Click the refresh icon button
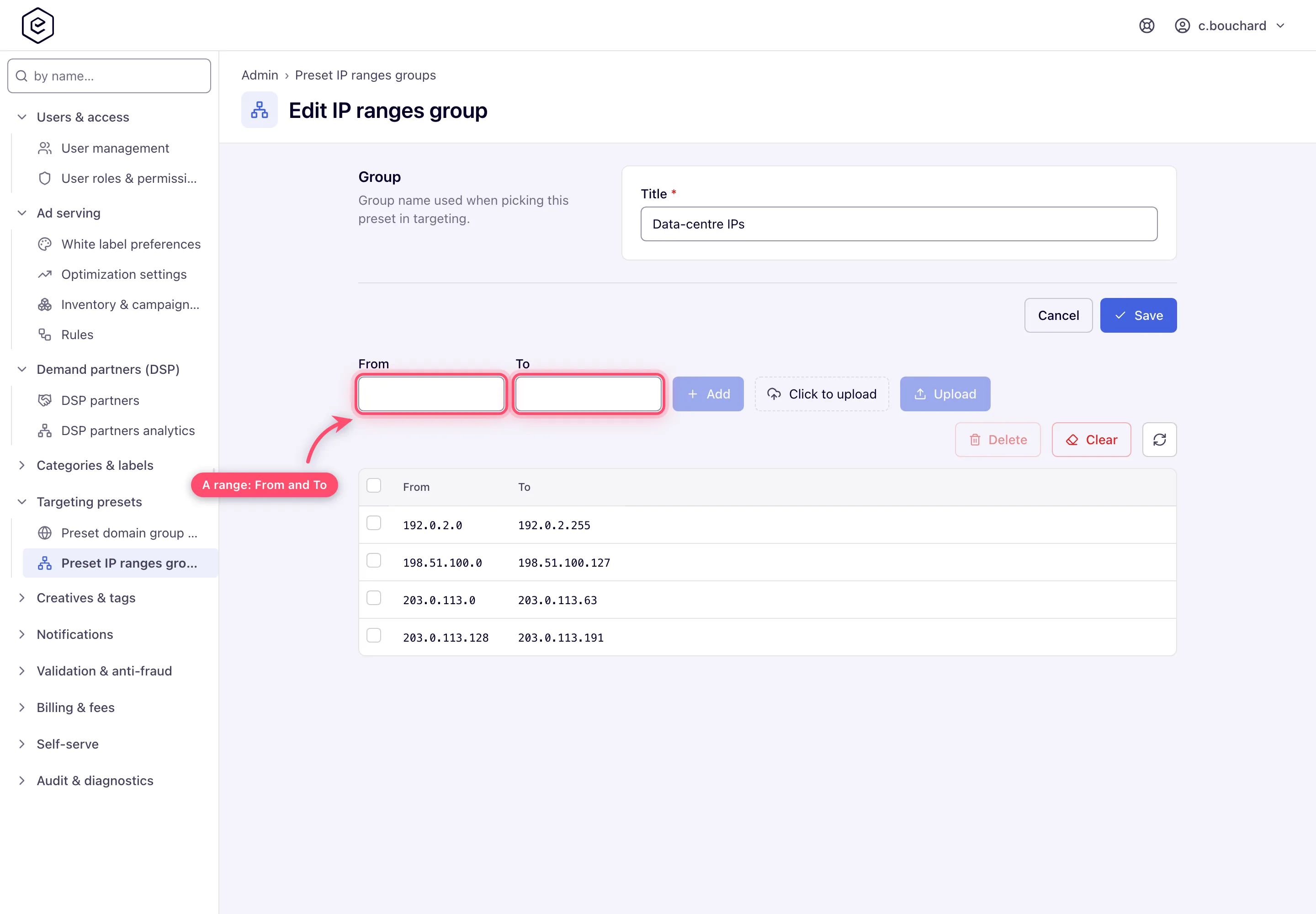 point(1159,440)
